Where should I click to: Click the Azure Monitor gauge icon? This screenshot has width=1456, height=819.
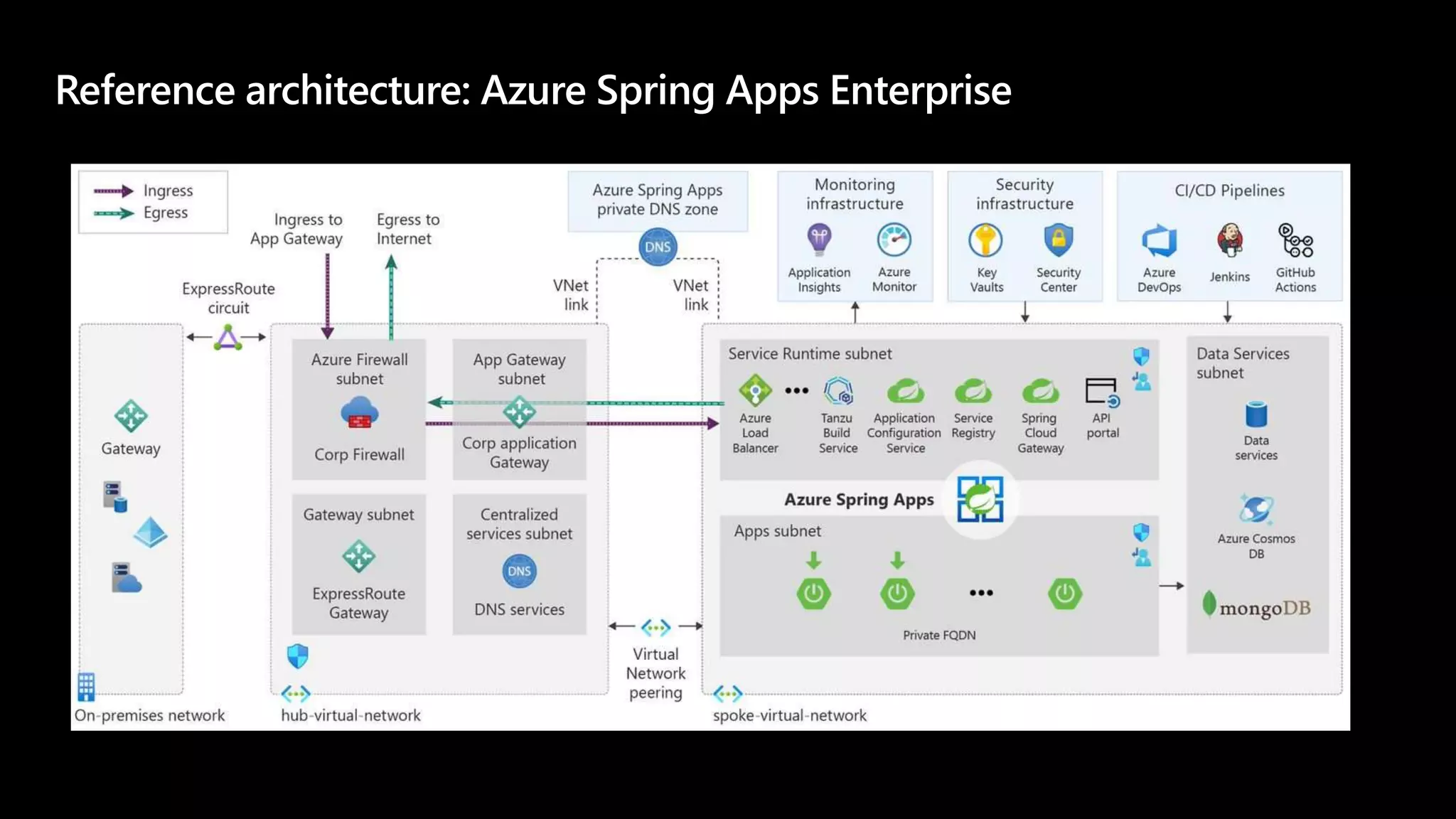pos(894,240)
